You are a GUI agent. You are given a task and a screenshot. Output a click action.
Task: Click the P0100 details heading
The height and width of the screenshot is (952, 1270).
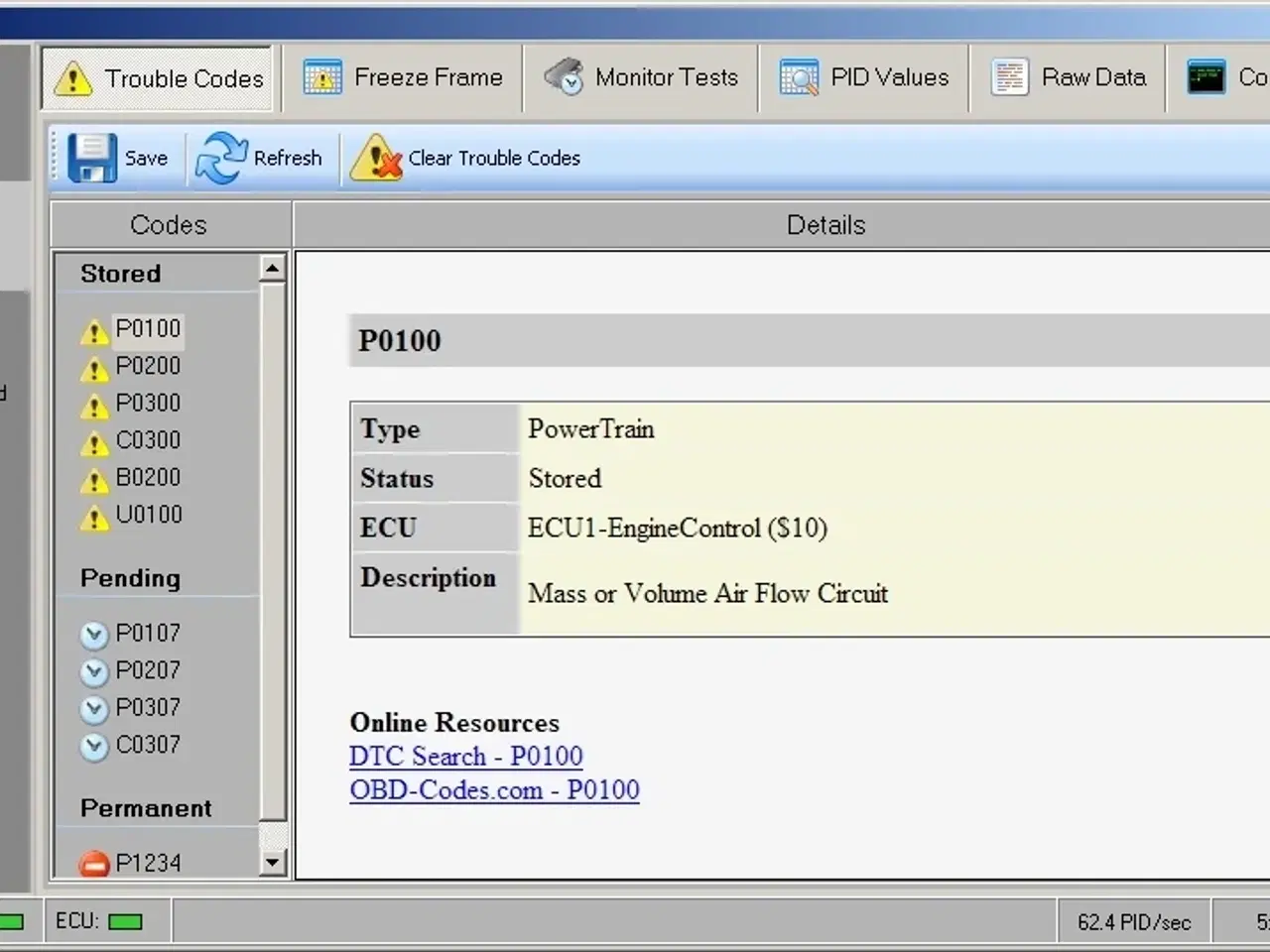[x=400, y=341]
